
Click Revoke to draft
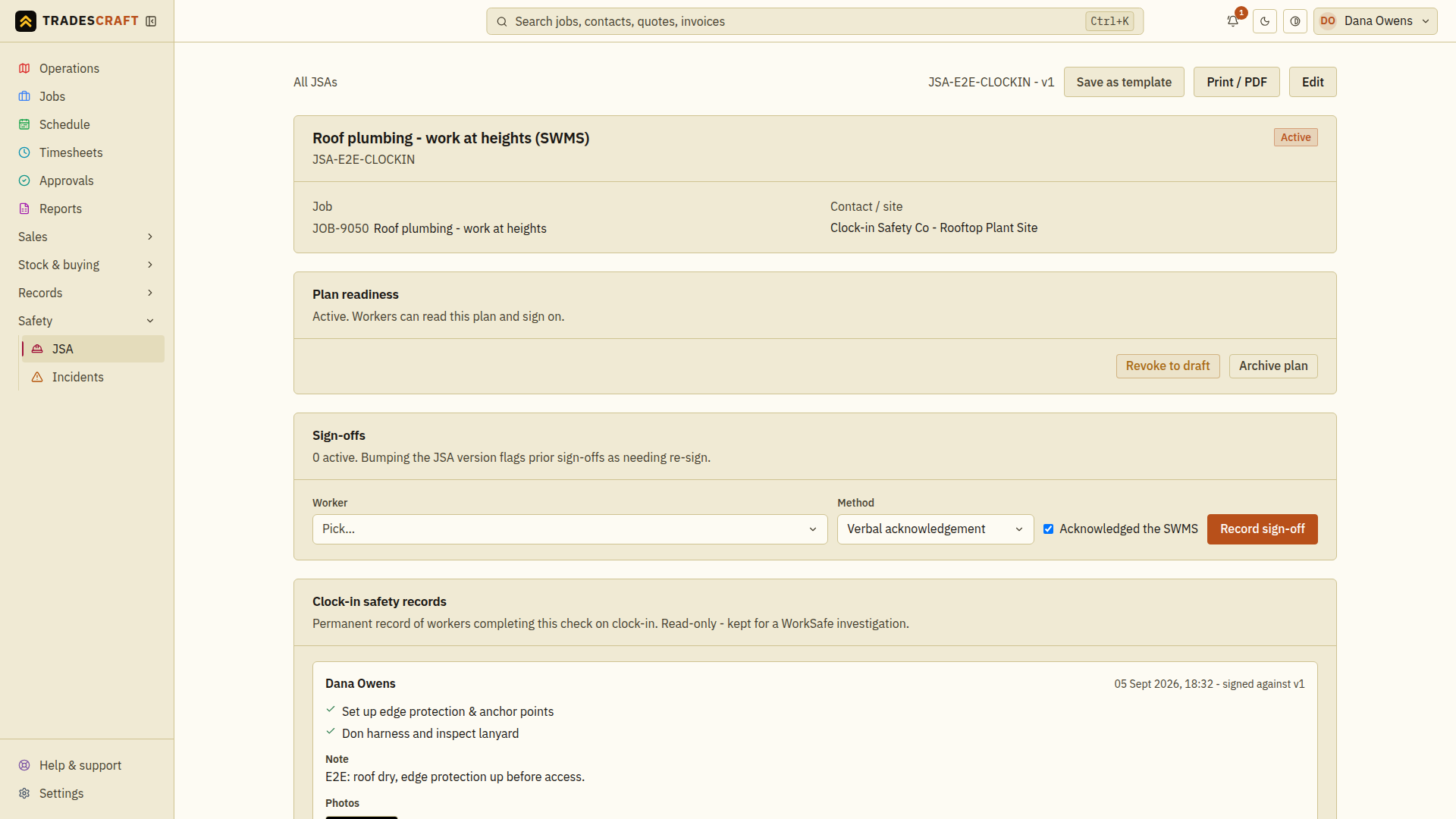[1168, 366]
